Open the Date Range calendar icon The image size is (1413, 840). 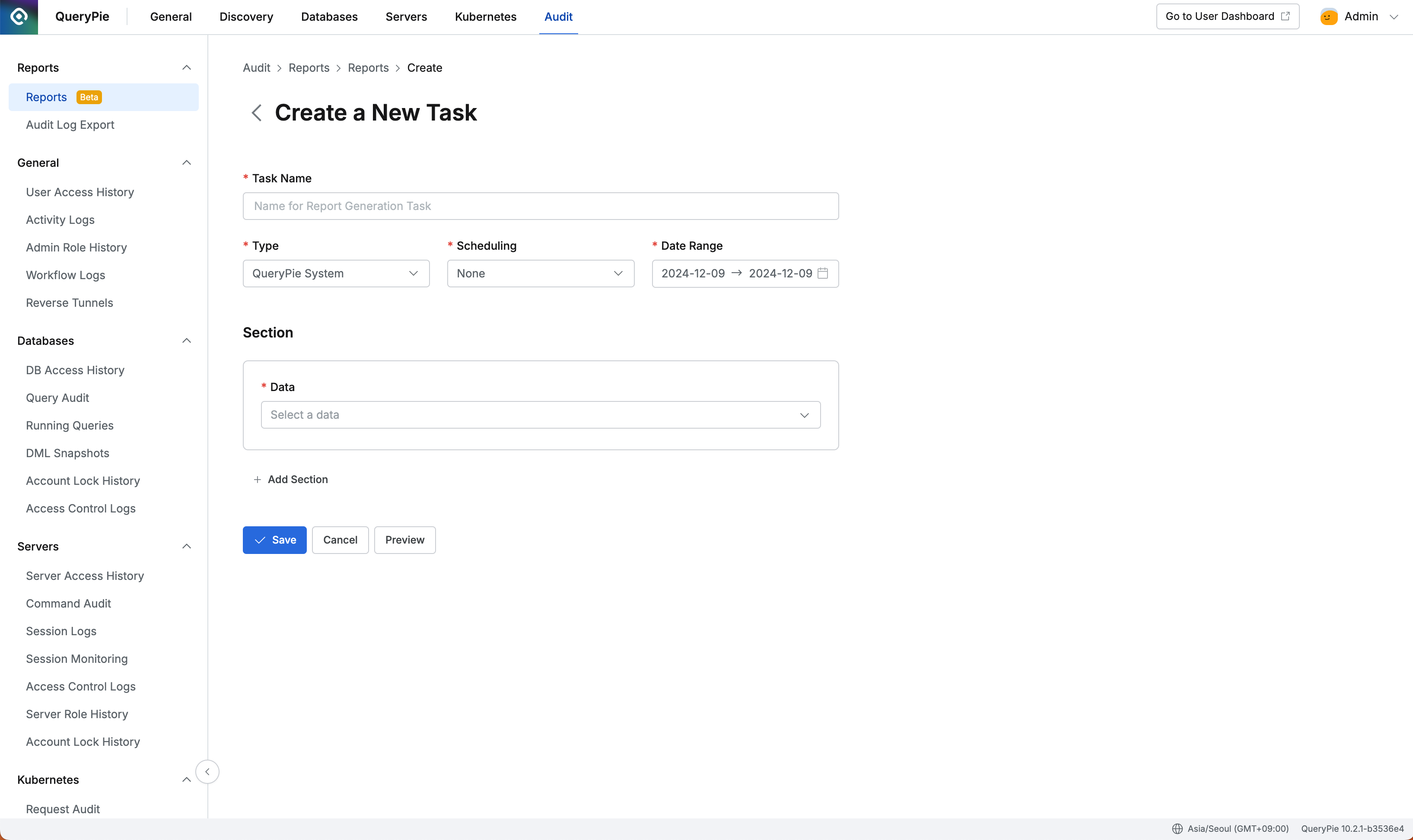823,274
